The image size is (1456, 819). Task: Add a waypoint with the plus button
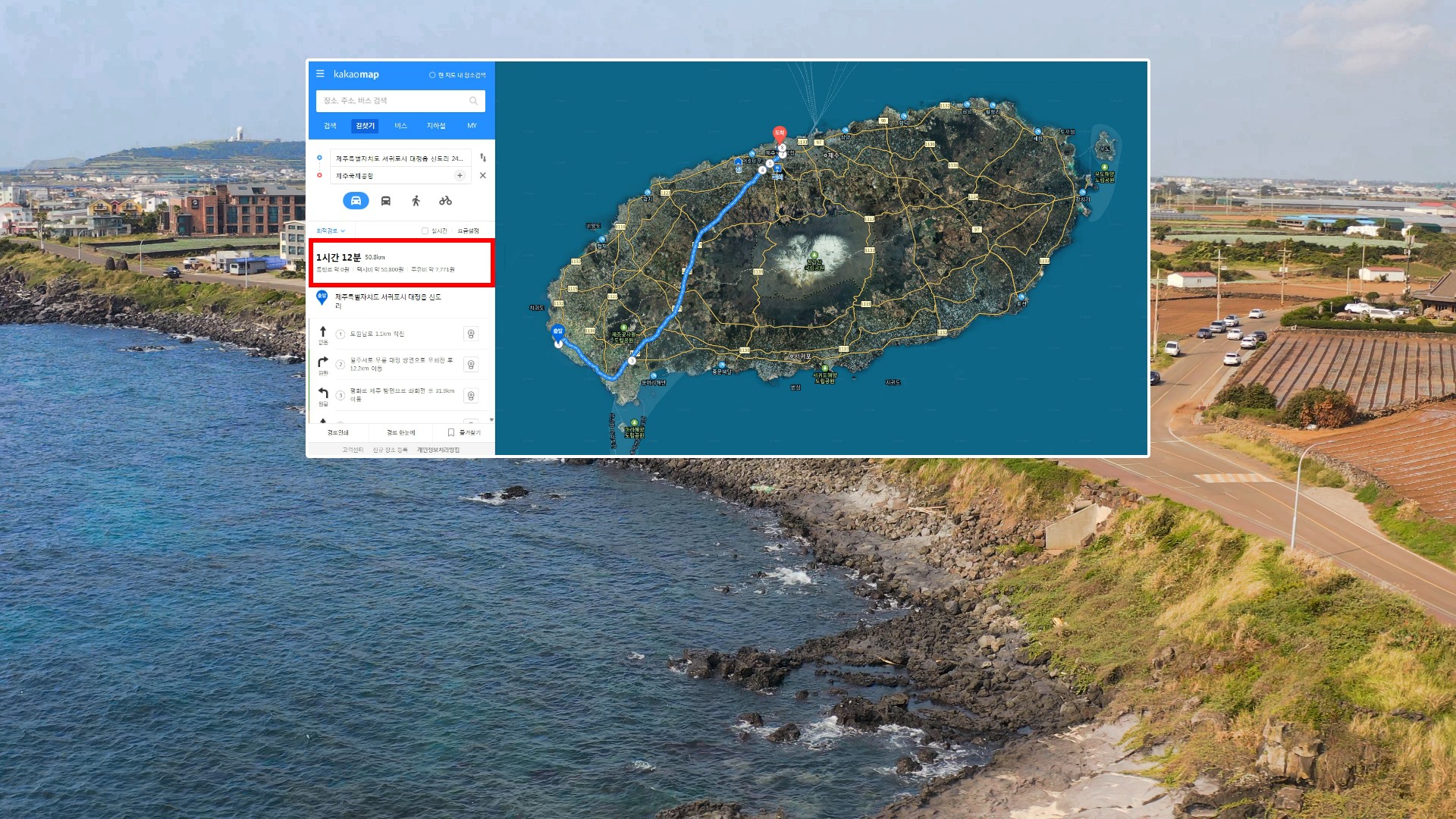point(460,175)
